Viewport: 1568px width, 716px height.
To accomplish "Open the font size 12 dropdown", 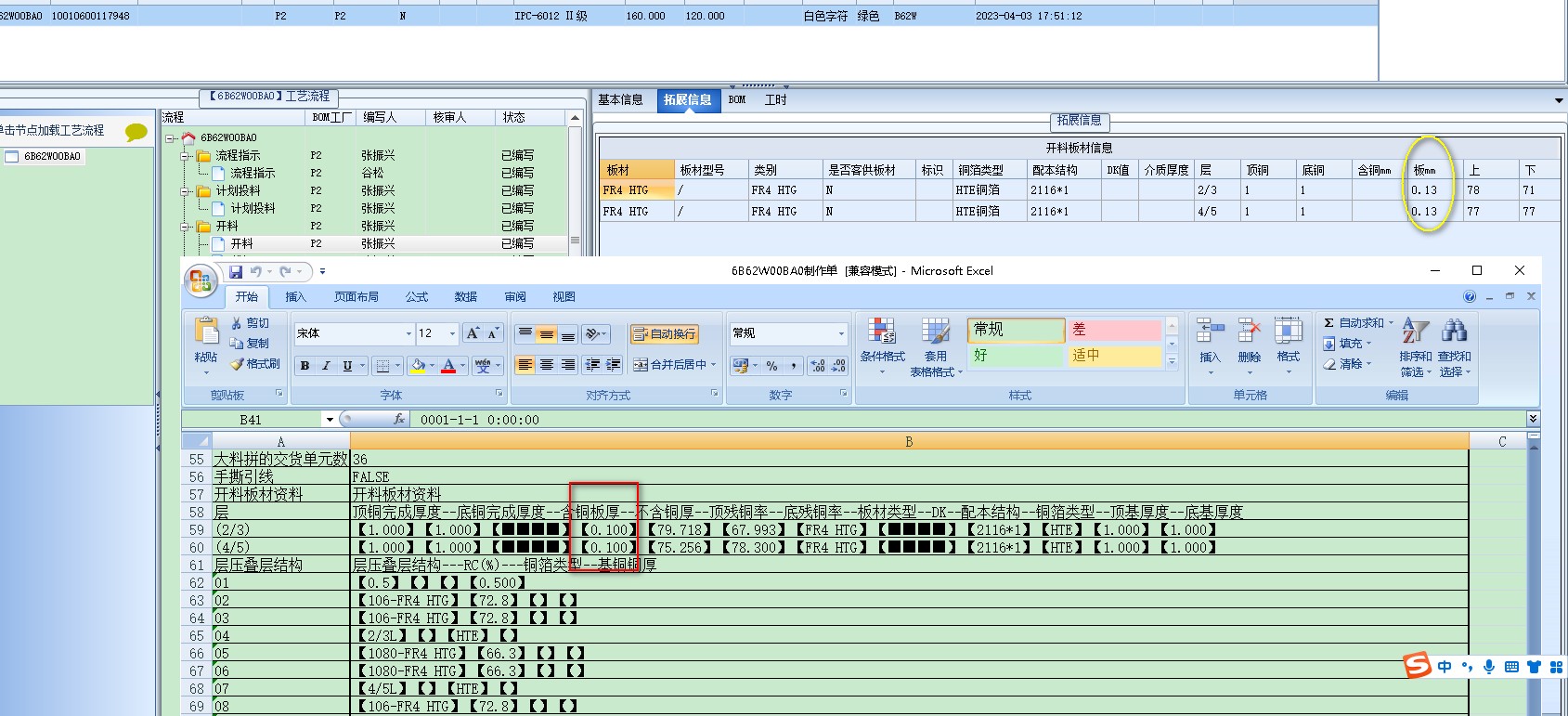I will pos(453,333).
